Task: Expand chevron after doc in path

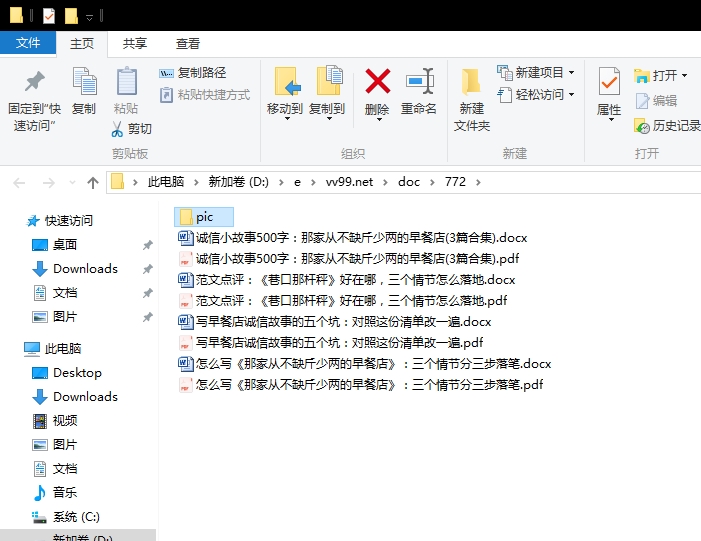Action: [x=432, y=182]
